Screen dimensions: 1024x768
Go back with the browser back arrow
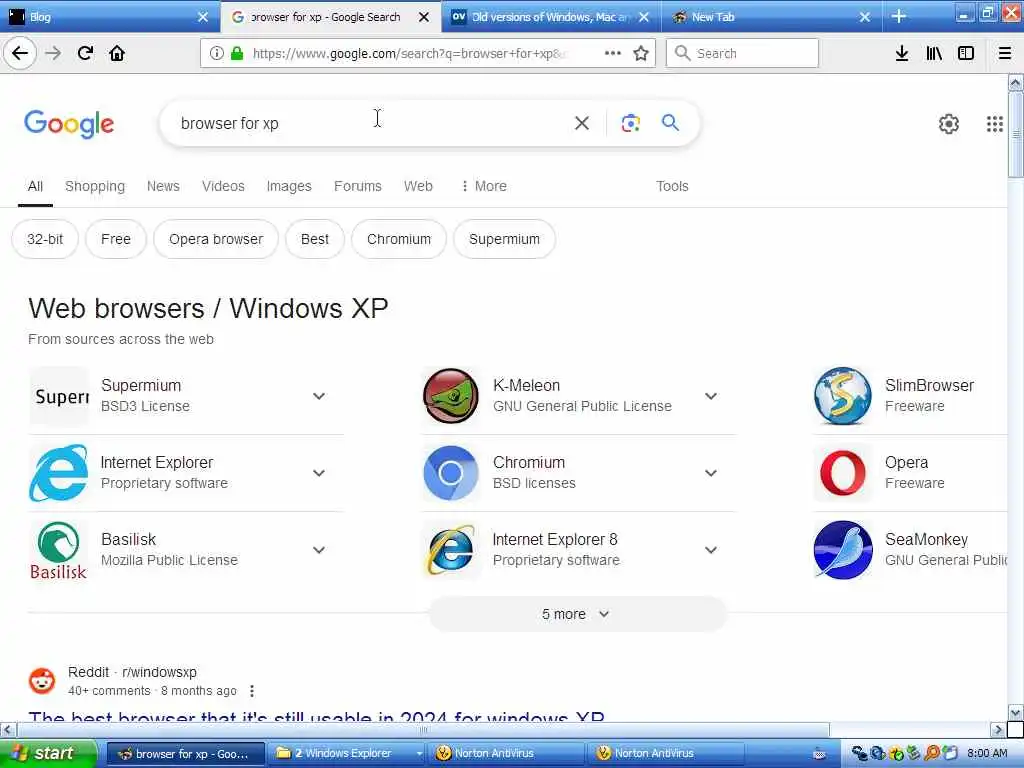20,53
